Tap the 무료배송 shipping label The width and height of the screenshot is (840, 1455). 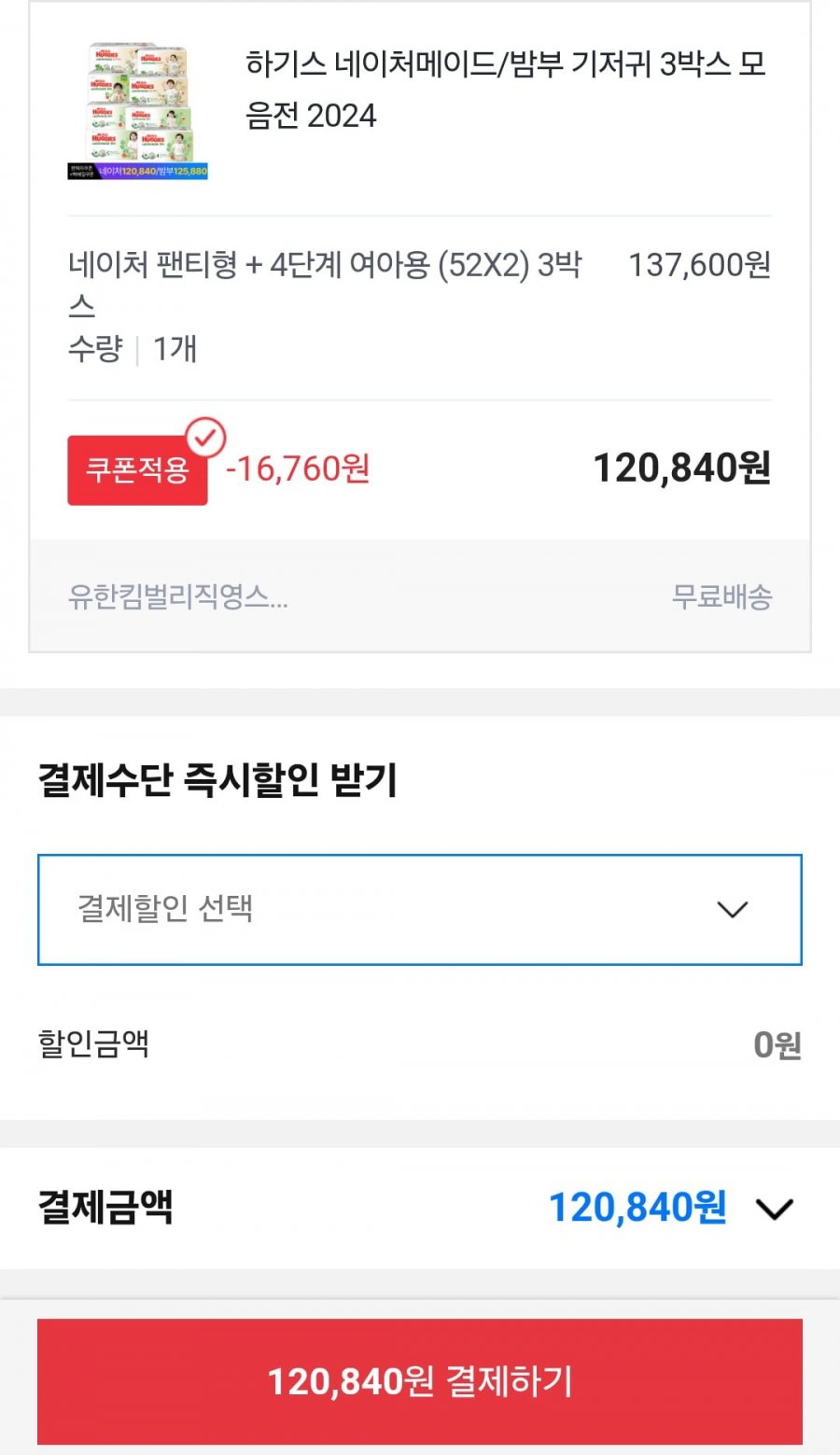tap(721, 596)
